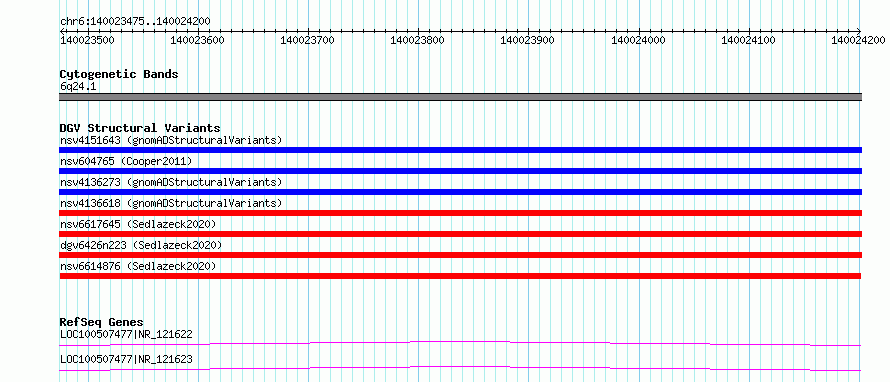Click the chr6:140023475..140024200 region label
This screenshot has width=890, height=382.
tap(135, 21)
